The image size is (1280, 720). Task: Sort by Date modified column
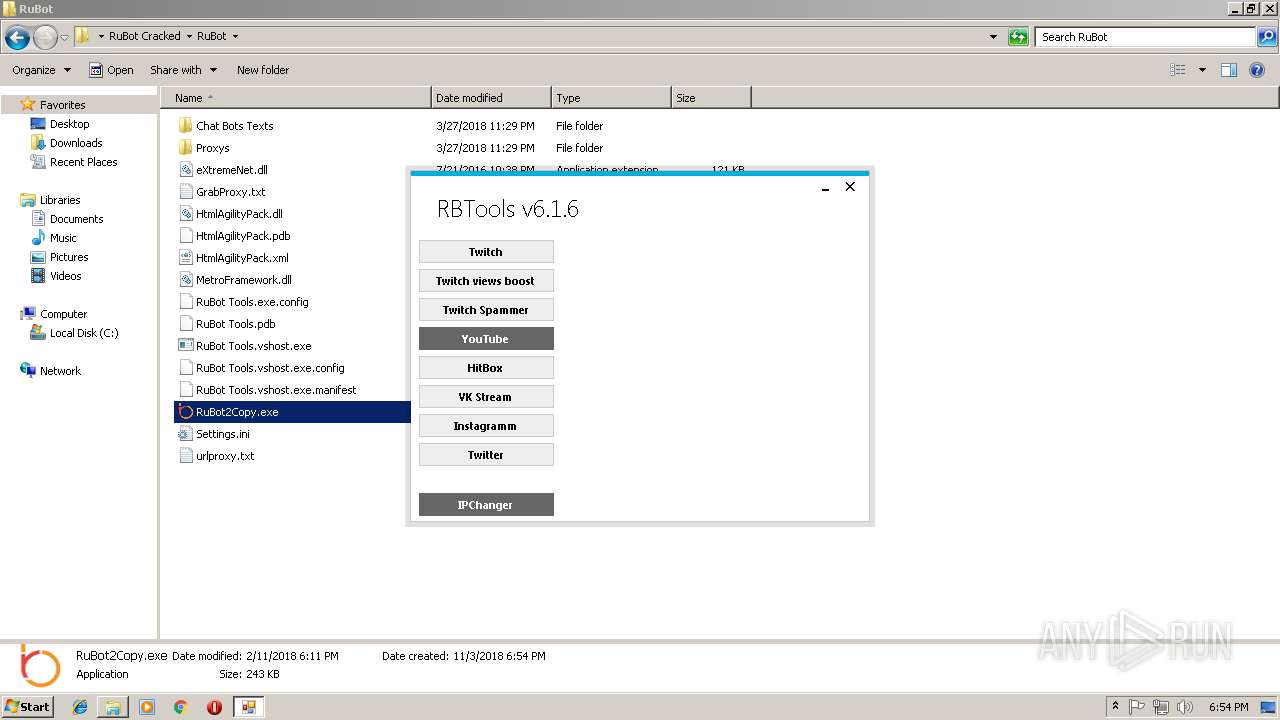(491, 98)
